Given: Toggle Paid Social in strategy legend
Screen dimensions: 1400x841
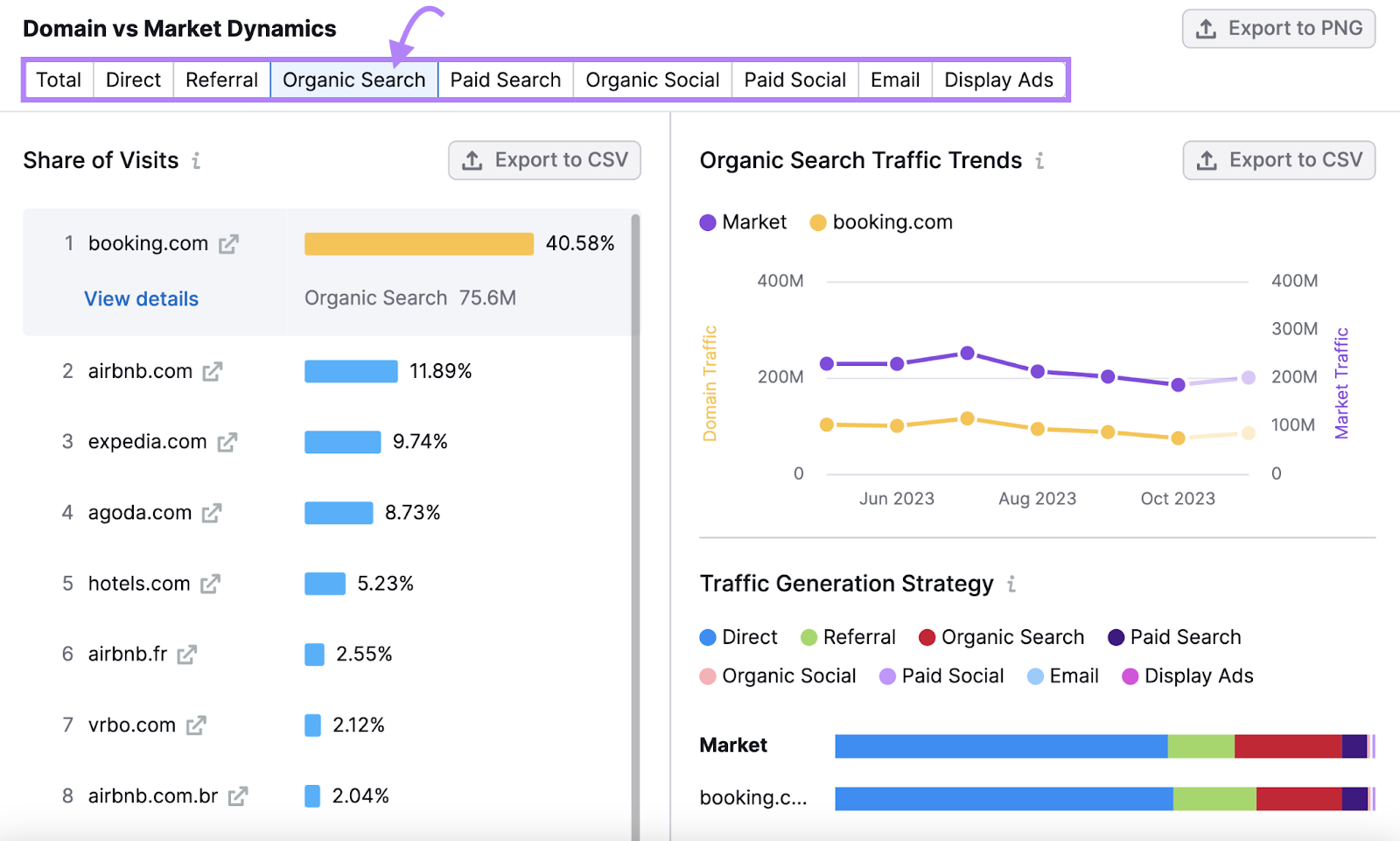Looking at the screenshot, I should (x=941, y=676).
